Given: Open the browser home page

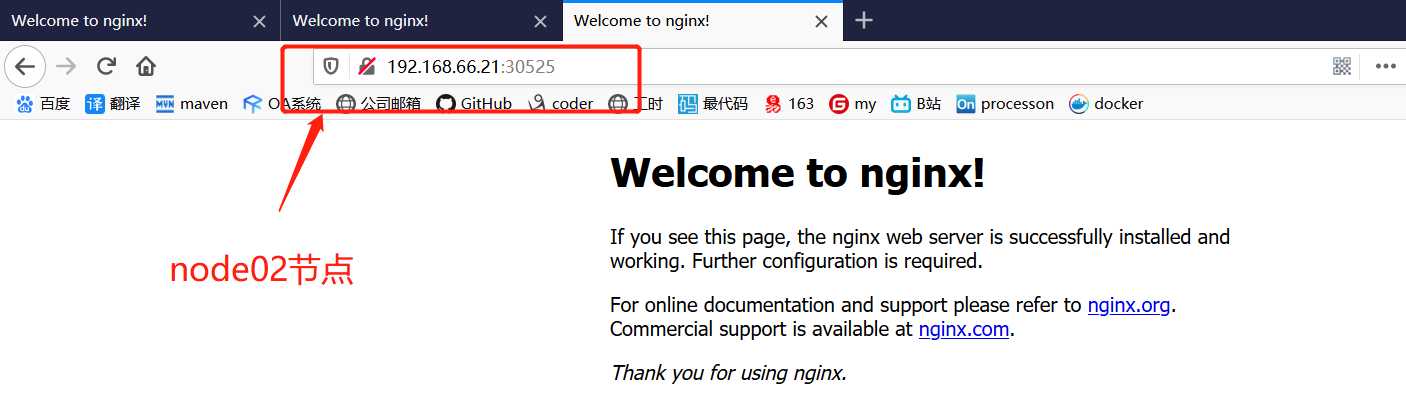Looking at the screenshot, I should pos(146,67).
